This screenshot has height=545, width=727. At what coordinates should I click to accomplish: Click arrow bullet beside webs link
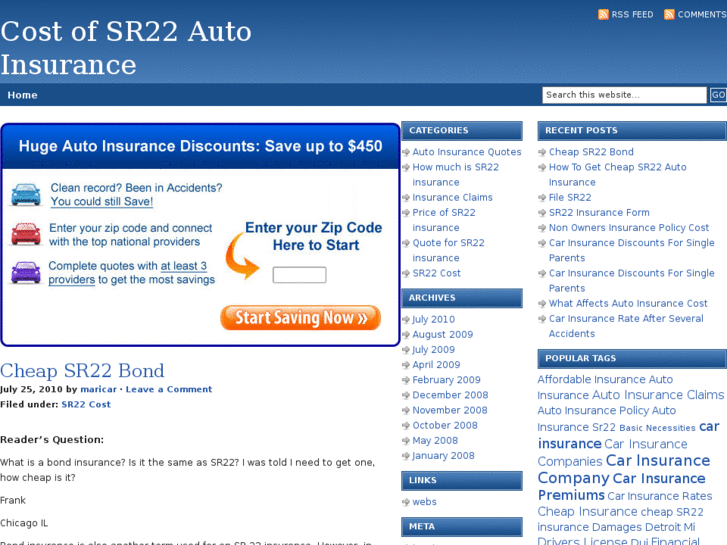[406, 502]
